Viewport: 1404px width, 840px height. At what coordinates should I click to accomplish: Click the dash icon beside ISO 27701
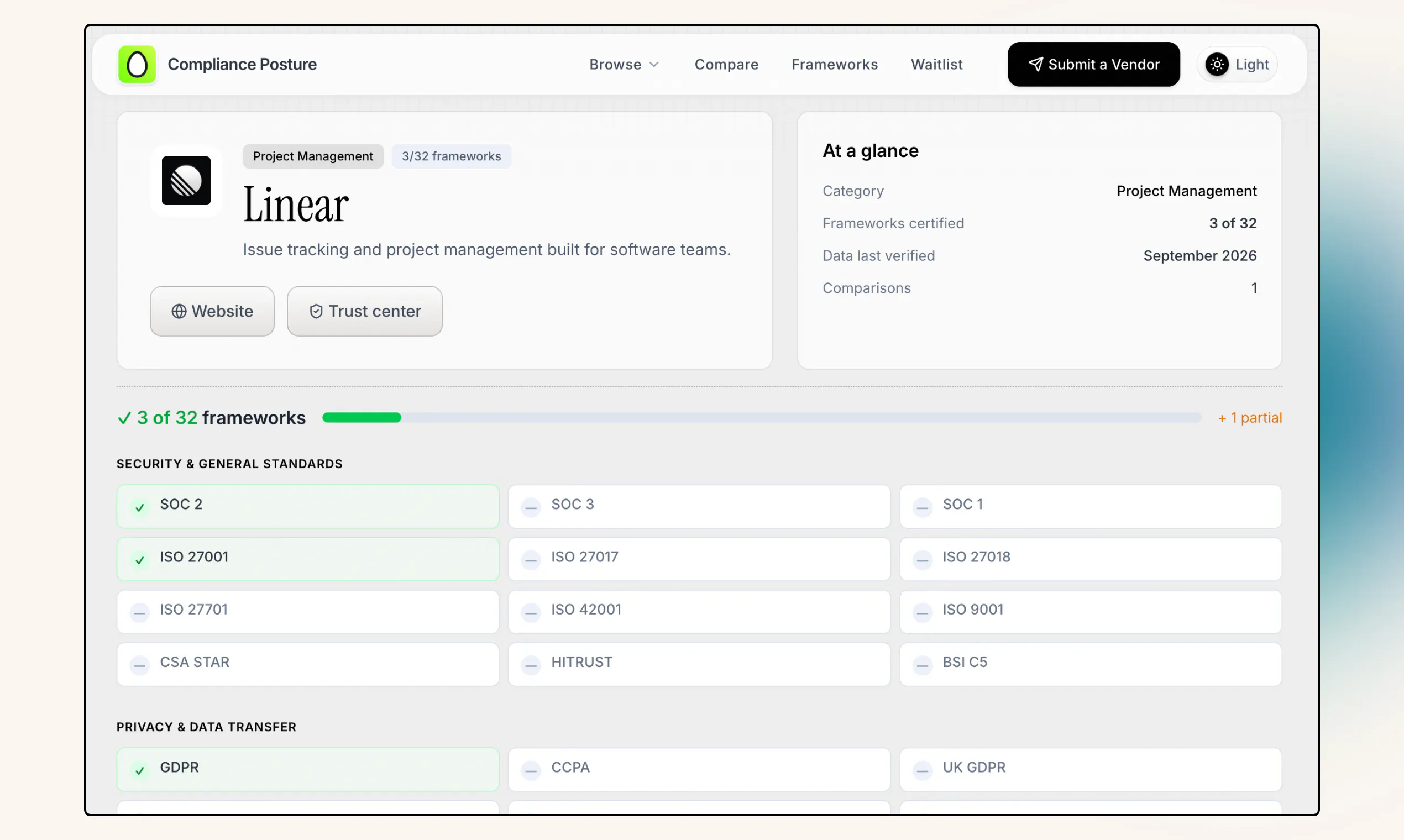click(140, 612)
